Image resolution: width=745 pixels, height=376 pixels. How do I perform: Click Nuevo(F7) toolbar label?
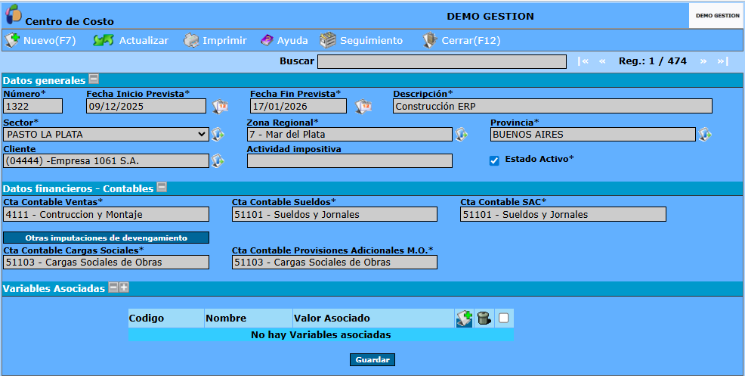tap(49, 41)
